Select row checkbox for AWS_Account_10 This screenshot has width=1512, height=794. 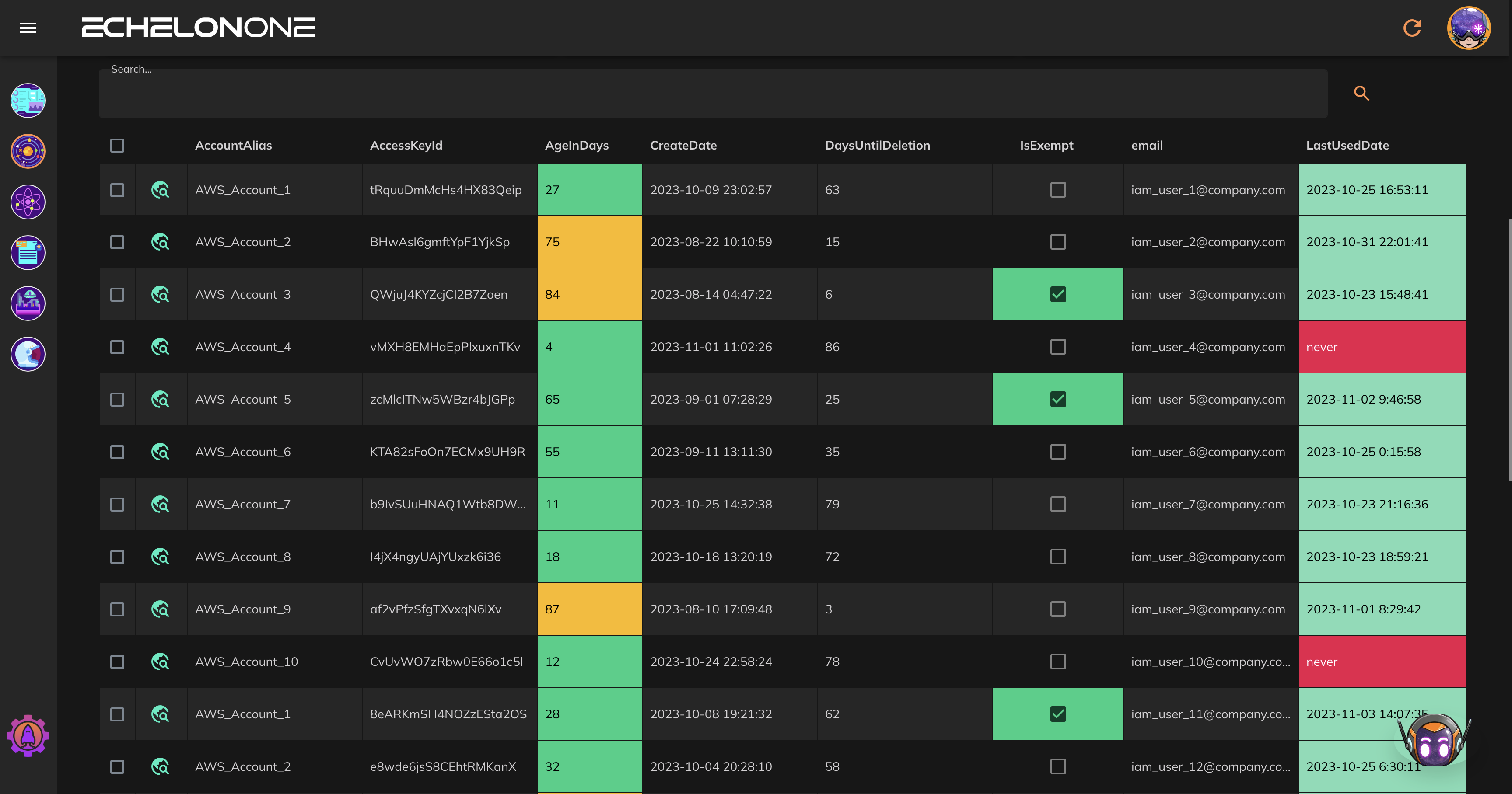(117, 662)
